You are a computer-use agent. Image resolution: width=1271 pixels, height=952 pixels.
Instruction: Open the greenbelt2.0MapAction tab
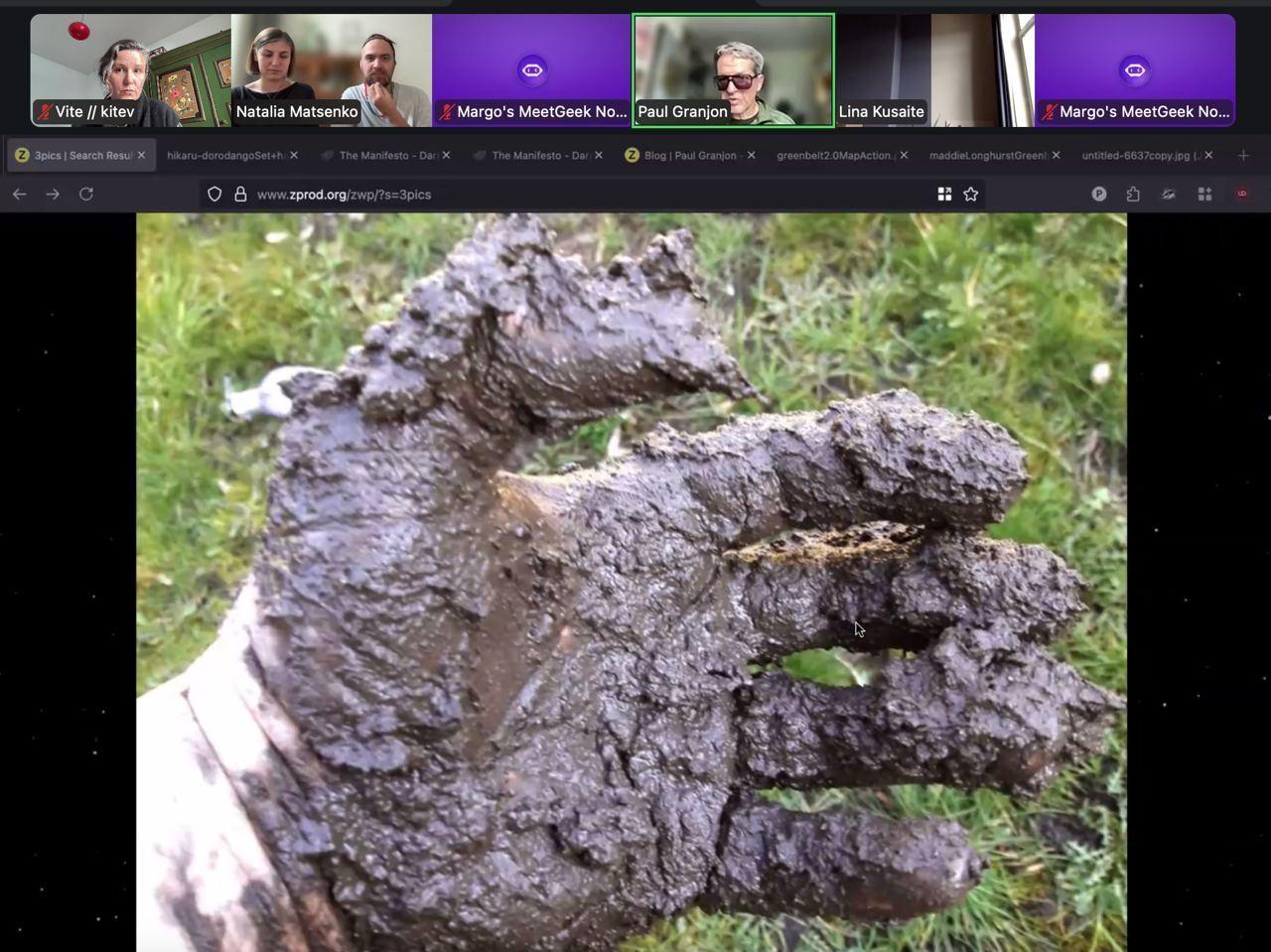coord(834,156)
